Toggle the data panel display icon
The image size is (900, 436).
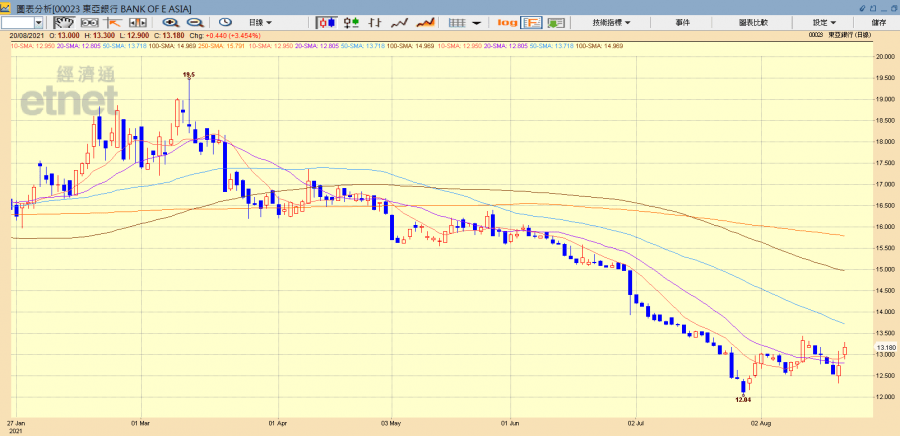pos(531,22)
